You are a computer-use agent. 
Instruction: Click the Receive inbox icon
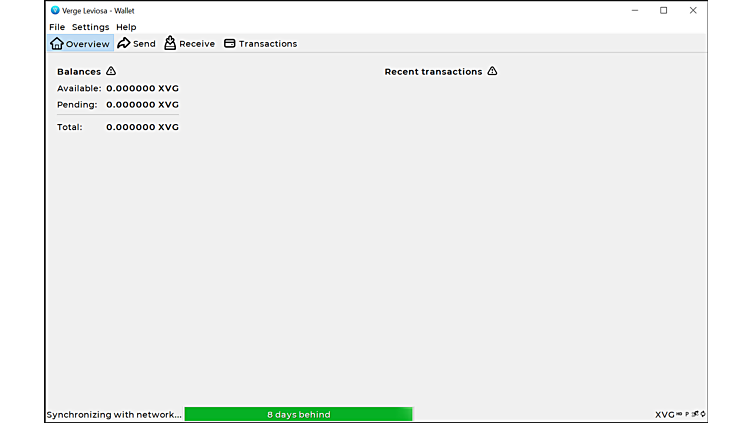point(170,44)
